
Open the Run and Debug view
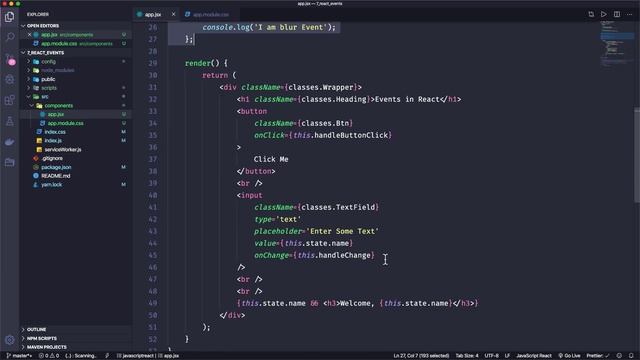tap(9, 79)
